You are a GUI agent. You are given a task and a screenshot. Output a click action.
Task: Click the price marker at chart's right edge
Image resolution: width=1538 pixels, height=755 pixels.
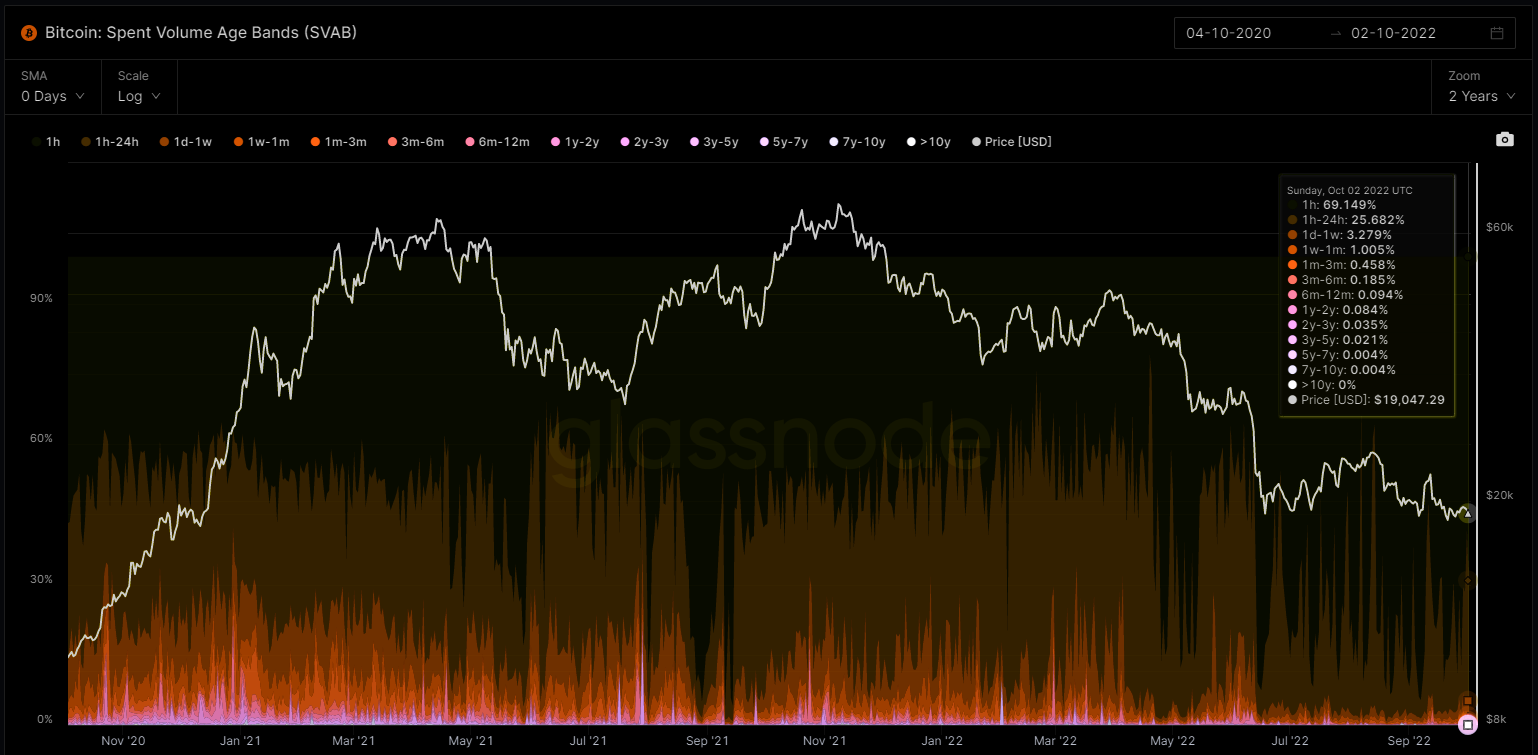(x=1467, y=513)
